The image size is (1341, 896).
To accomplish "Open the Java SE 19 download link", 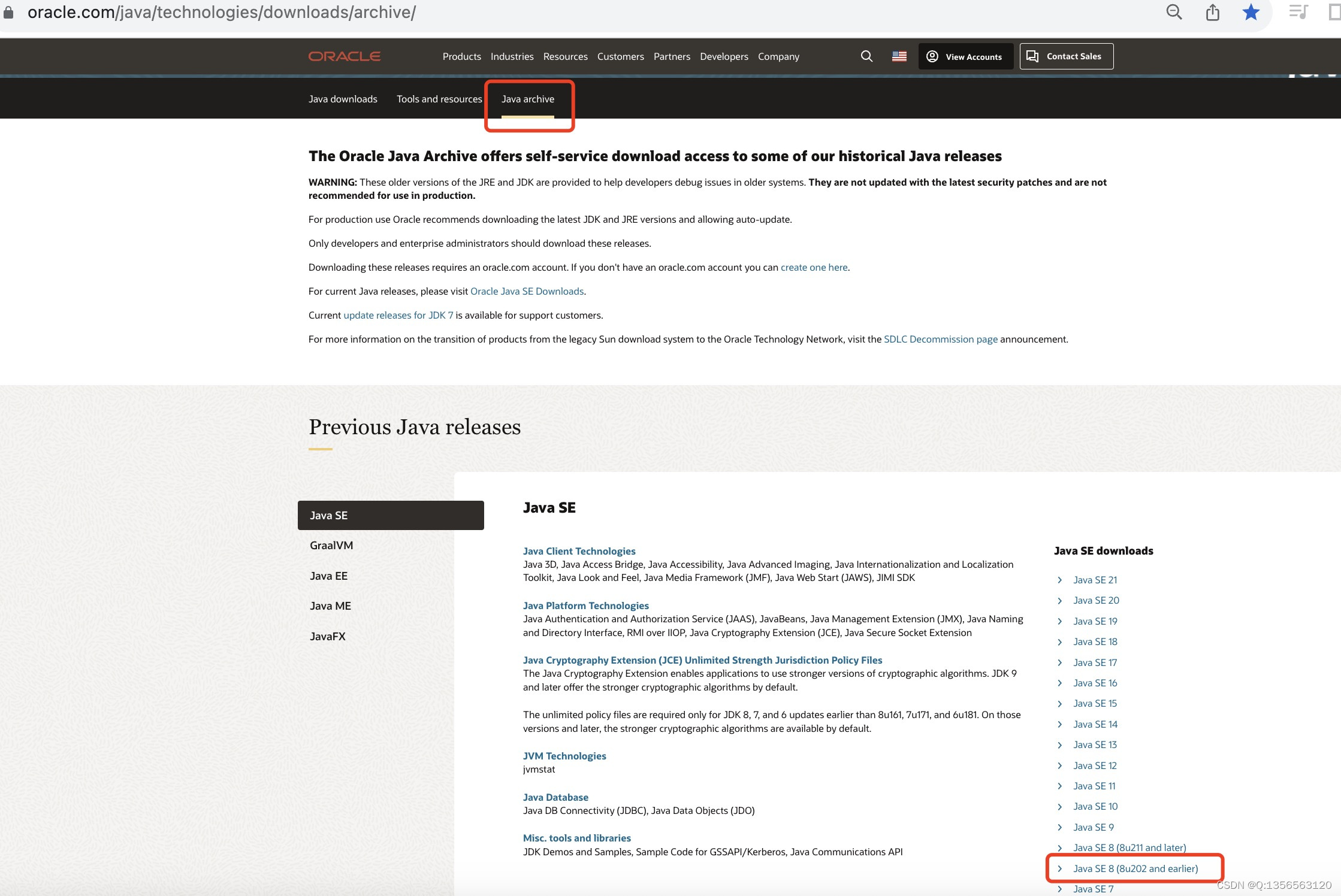I will (1095, 621).
